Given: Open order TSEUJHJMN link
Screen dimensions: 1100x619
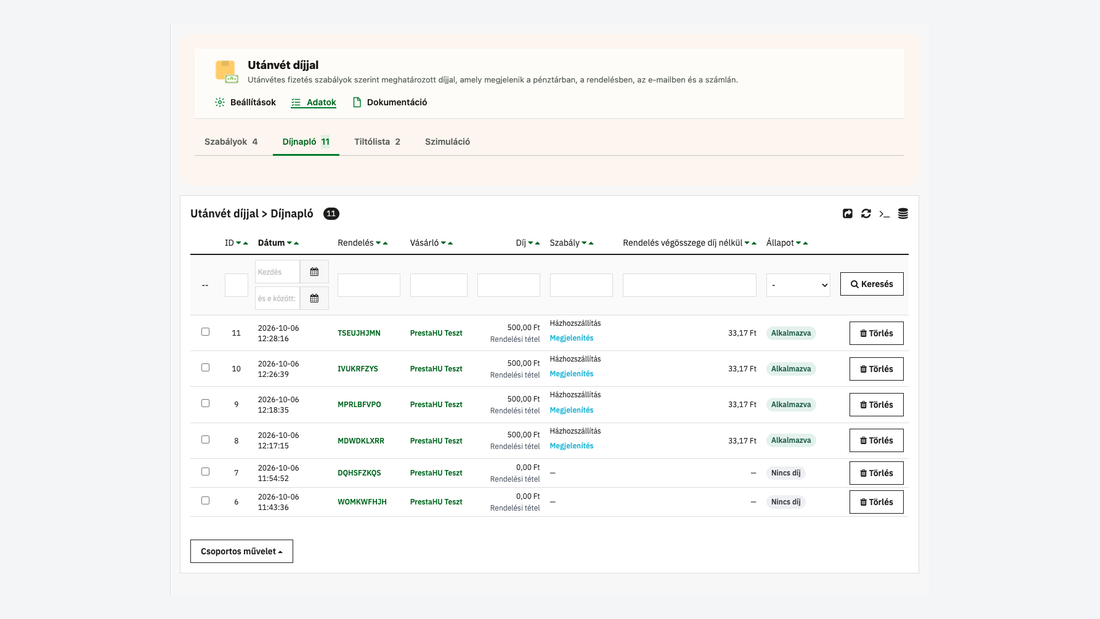Looking at the screenshot, I should (x=359, y=333).
